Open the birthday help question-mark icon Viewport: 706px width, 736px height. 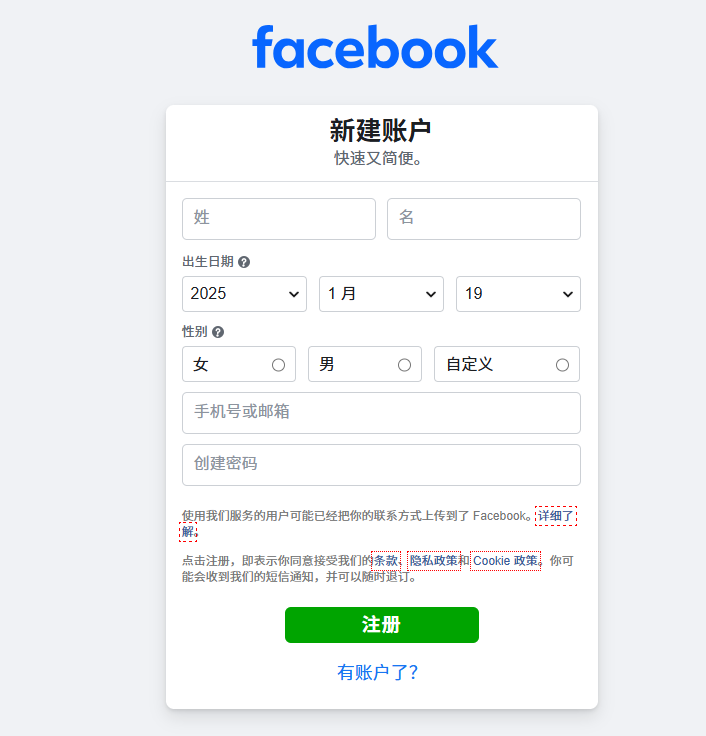coord(244,262)
